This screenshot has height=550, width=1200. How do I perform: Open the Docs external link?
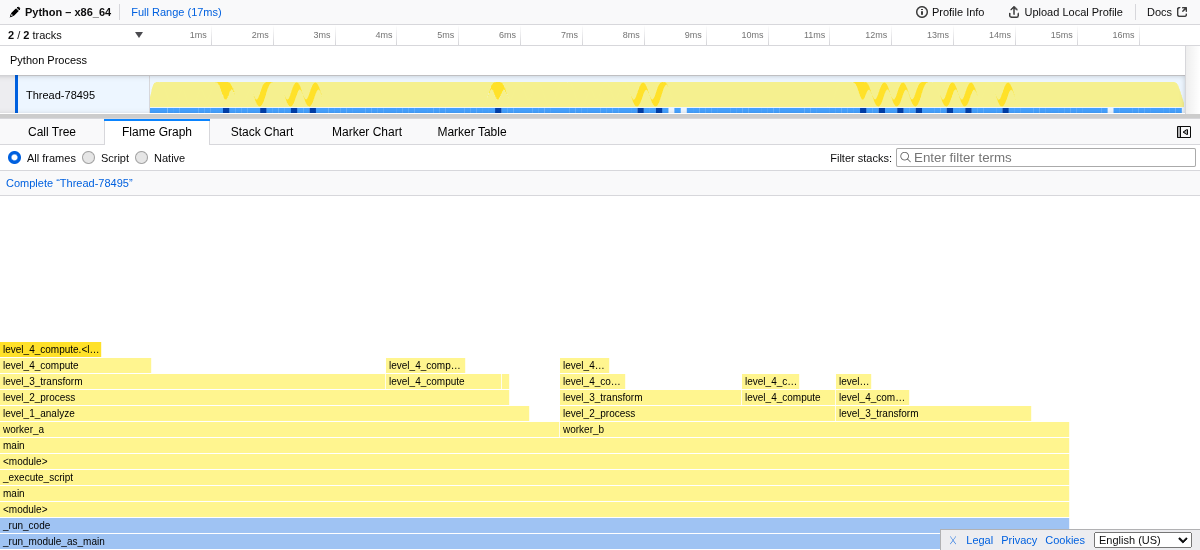1167,12
